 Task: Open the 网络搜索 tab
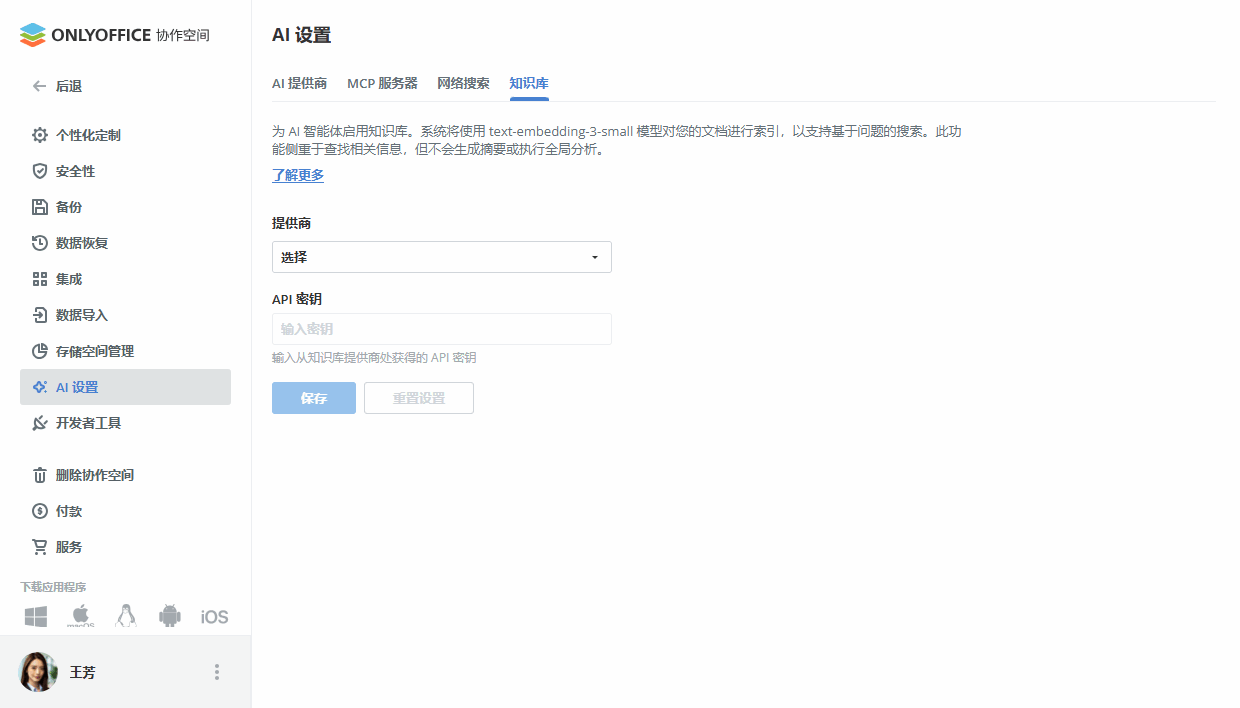point(463,84)
